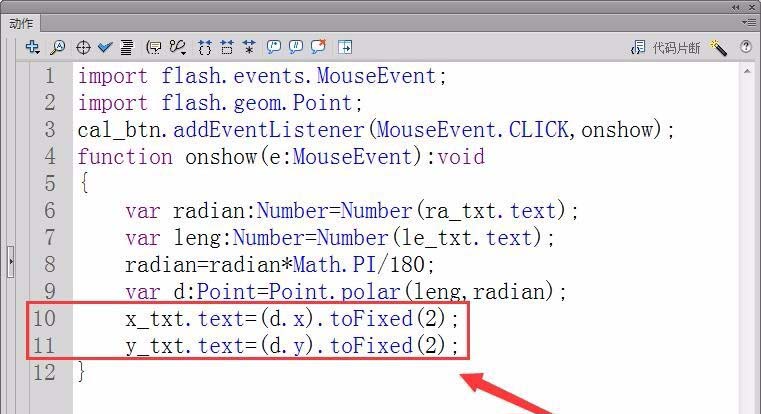
Task: Click the remove comment icon
Action: (x=318, y=46)
